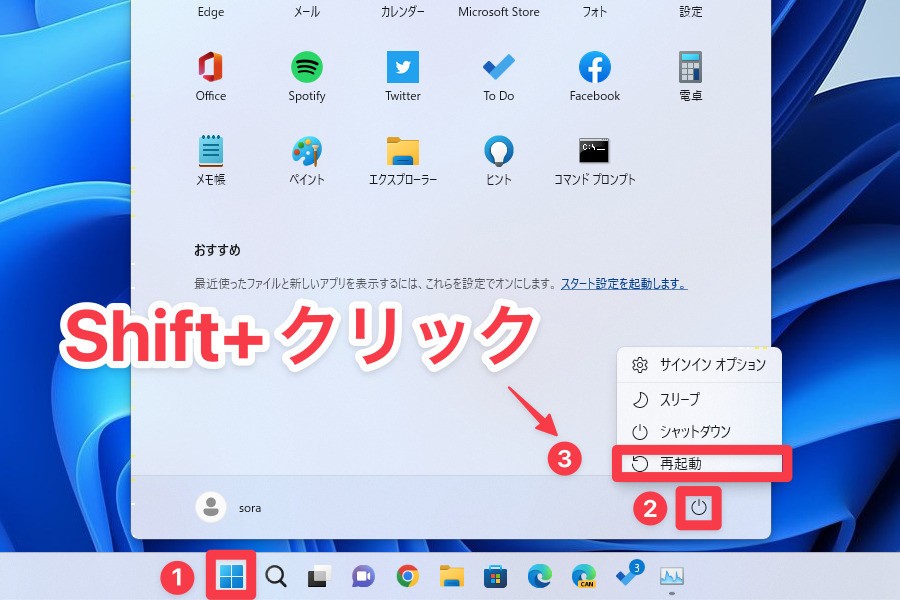Open Microsoft Store from taskbar
This screenshot has height=600, width=900.
point(495,576)
